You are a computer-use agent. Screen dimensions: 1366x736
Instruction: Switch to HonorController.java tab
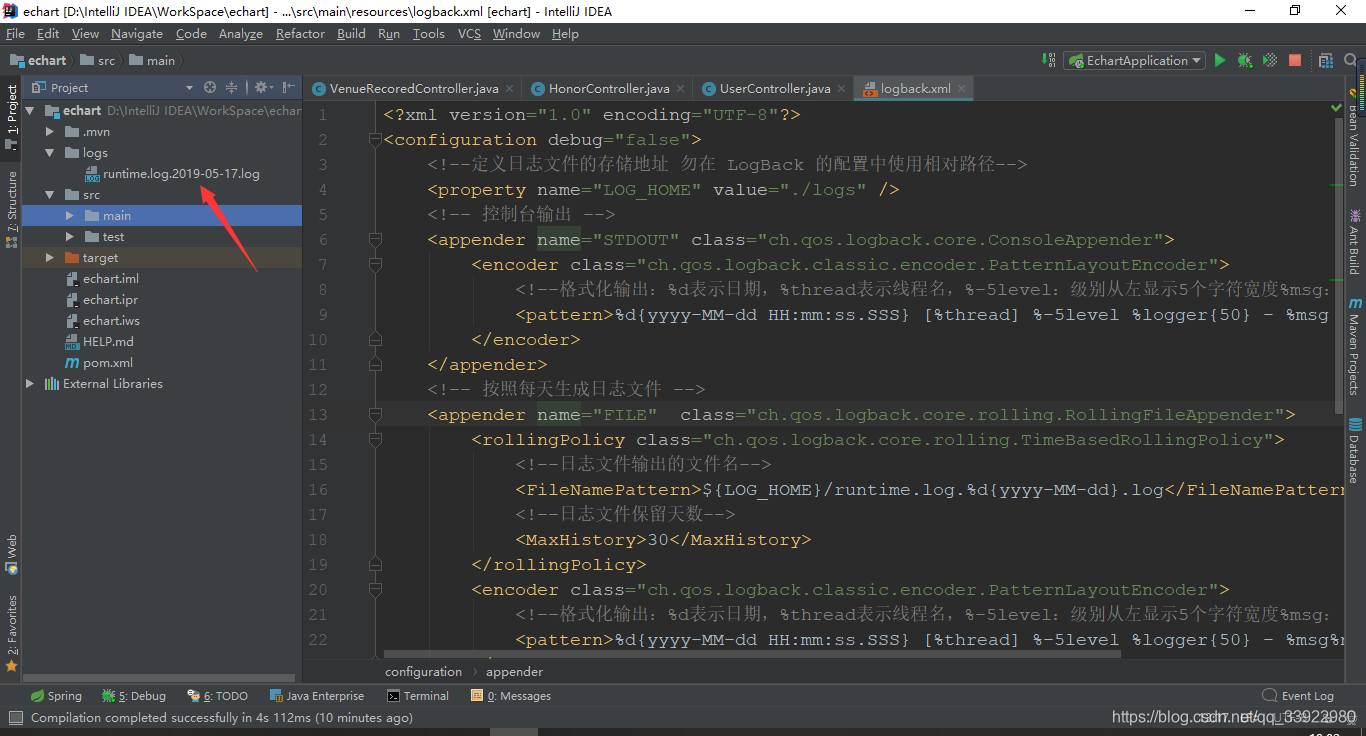(609, 89)
